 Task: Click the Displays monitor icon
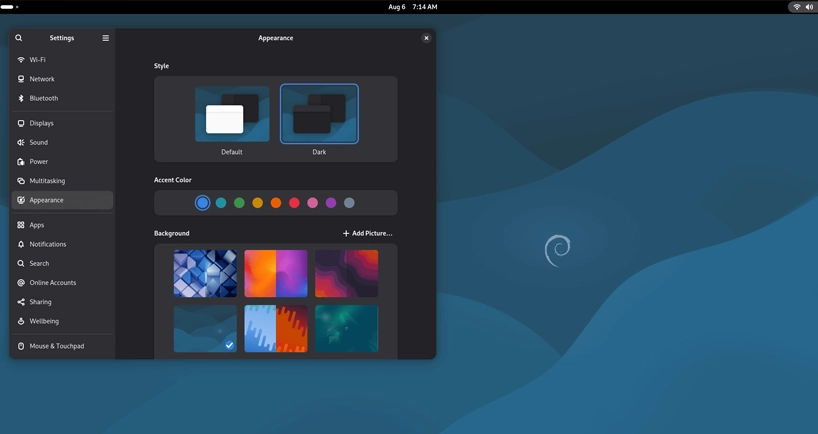[x=21, y=124]
